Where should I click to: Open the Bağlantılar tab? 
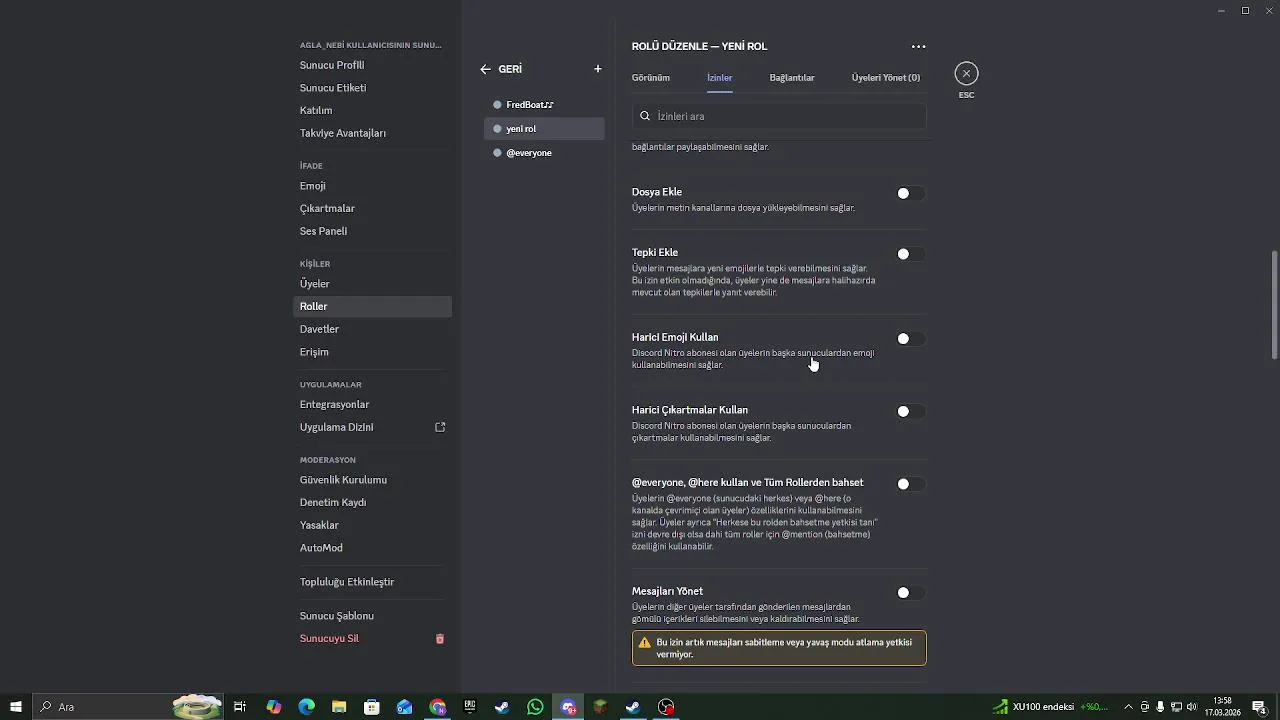pos(792,78)
